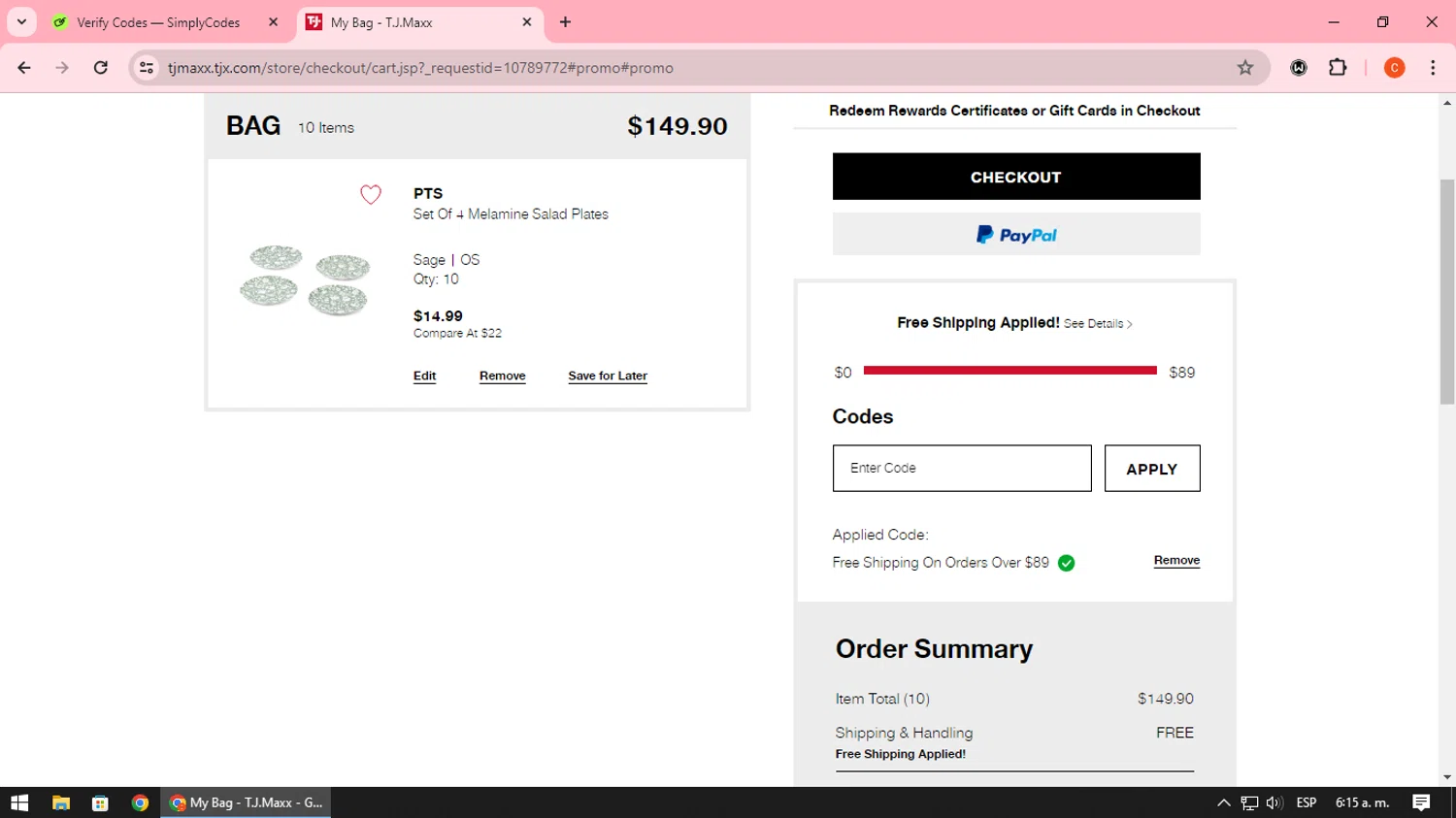The height and width of the screenshot is (818, 1456).
Task: Open the W browser extension icon
Action: pyautogui.click(x=1299, y=68)
